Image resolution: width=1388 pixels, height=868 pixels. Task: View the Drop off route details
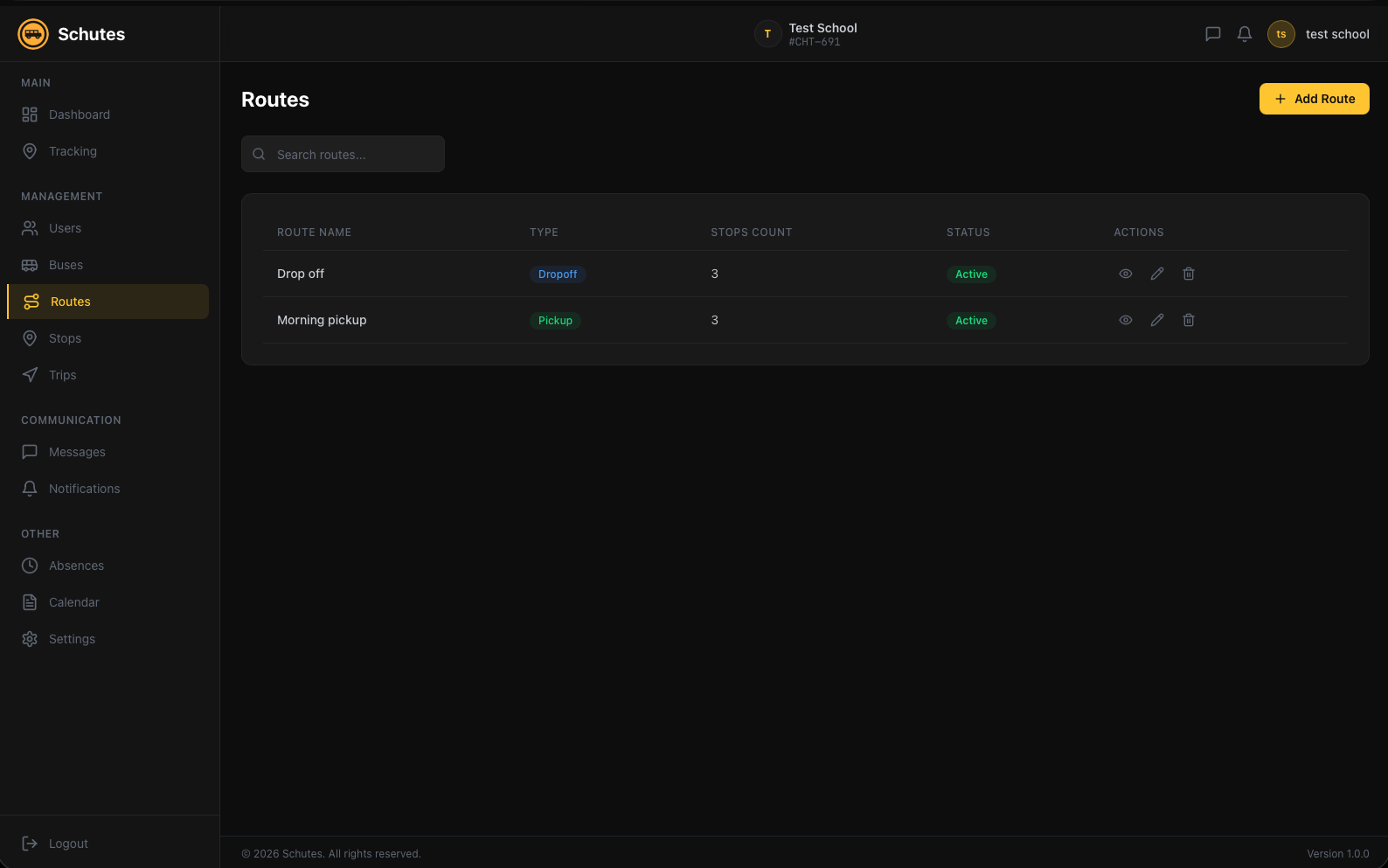(x=1126, y=274)
